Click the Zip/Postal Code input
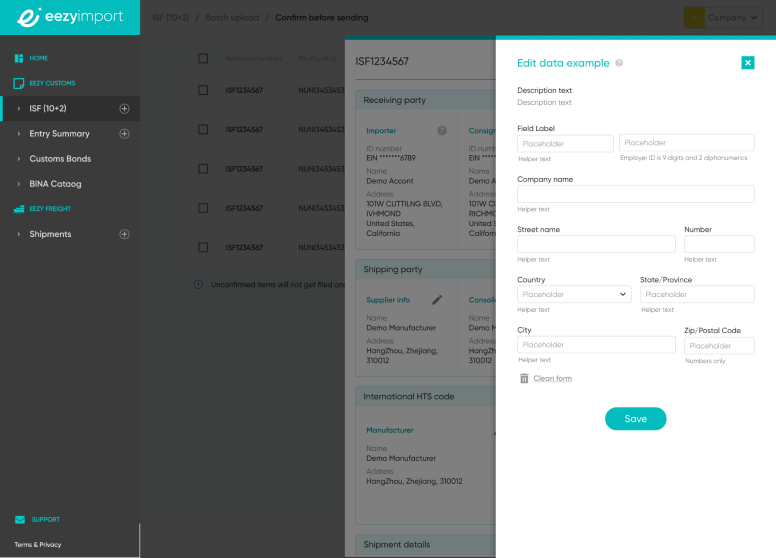The image size is (776, 558). coord(719,346)
